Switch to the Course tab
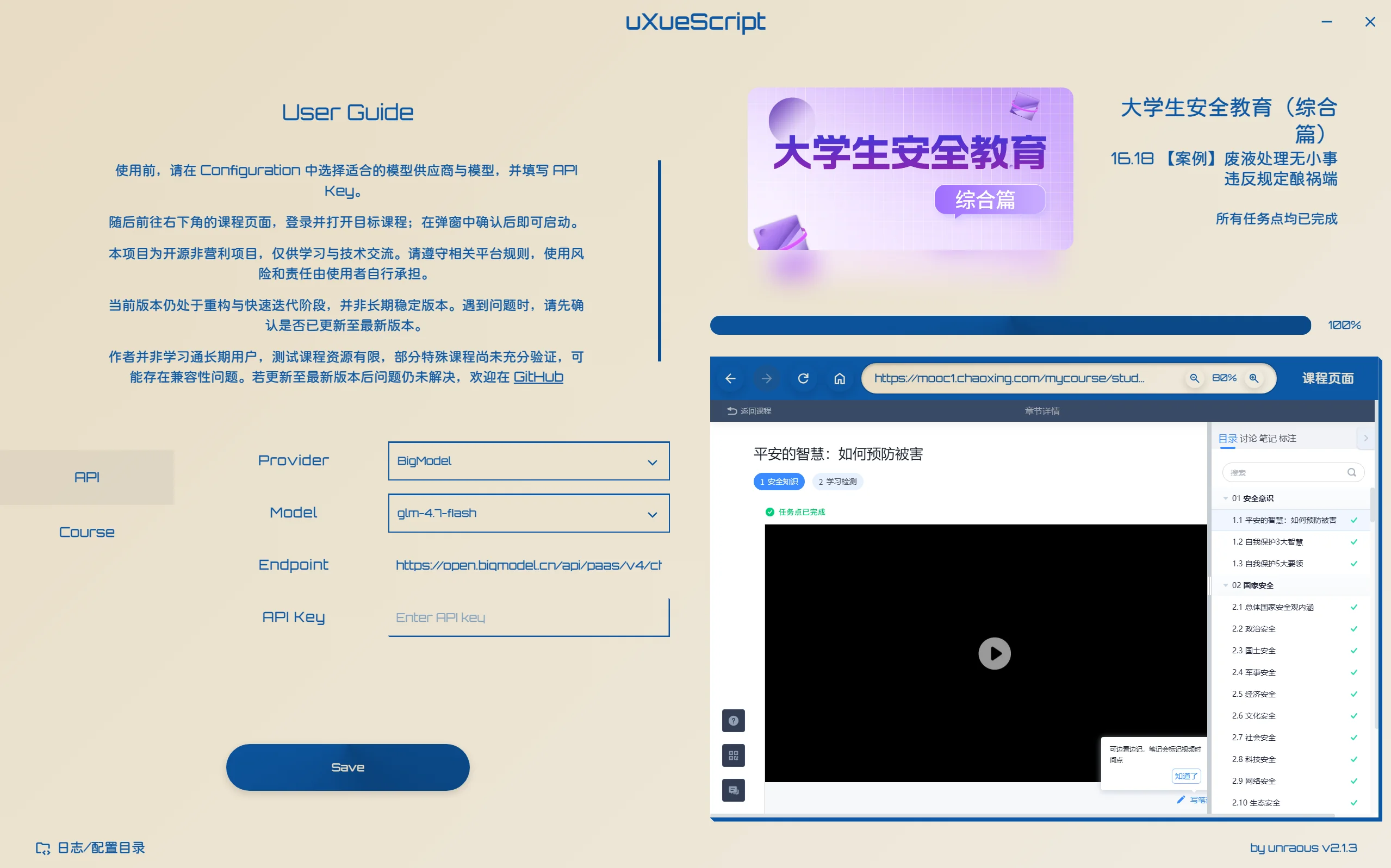 [x=86, y=532]
